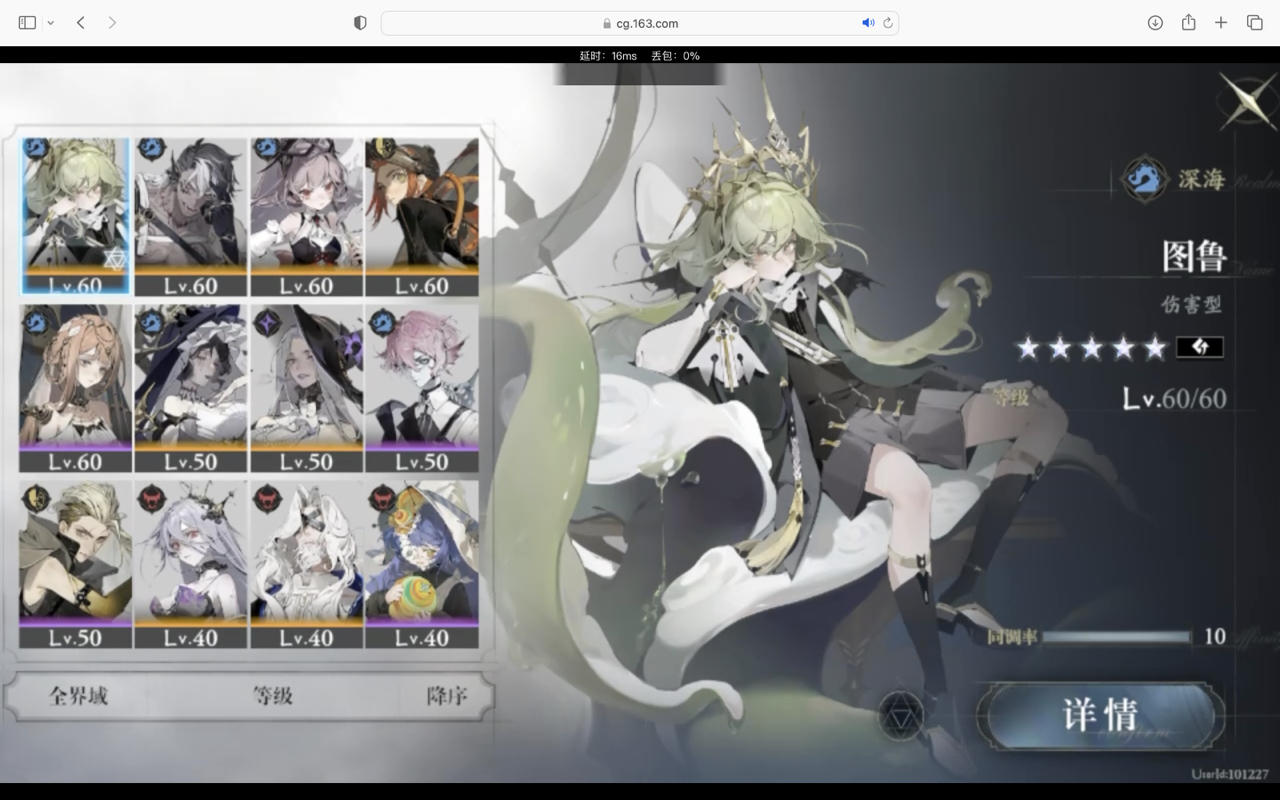Go forward in Safari history
Image resolution: width=1280 pixels, height=800 pixels.
point(112,22)
